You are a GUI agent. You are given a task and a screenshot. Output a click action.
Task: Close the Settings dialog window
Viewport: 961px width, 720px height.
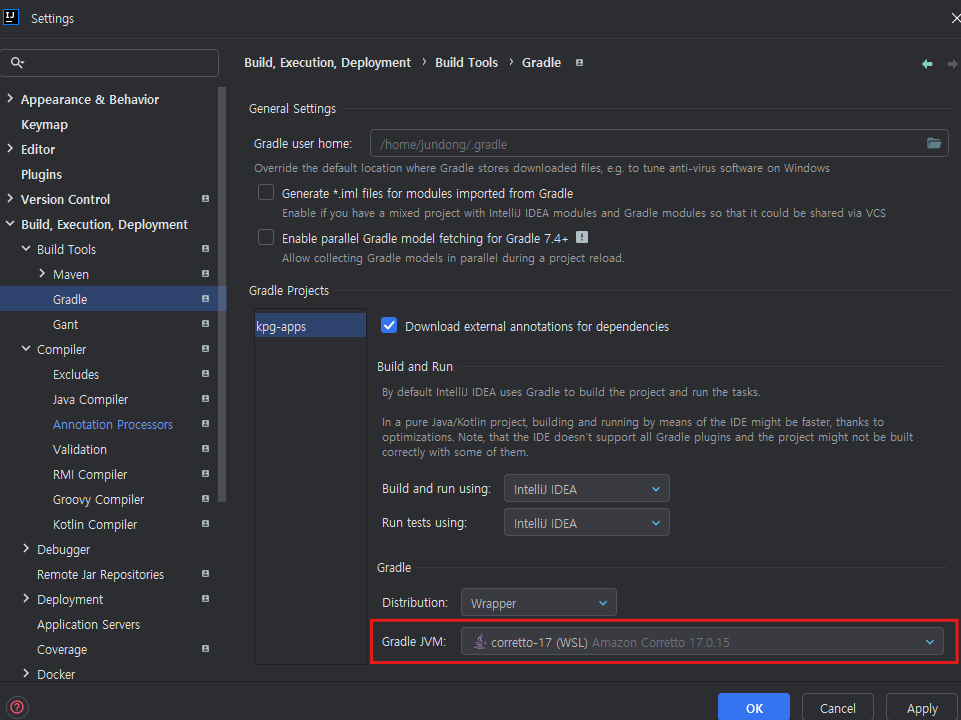pos(955,18)
